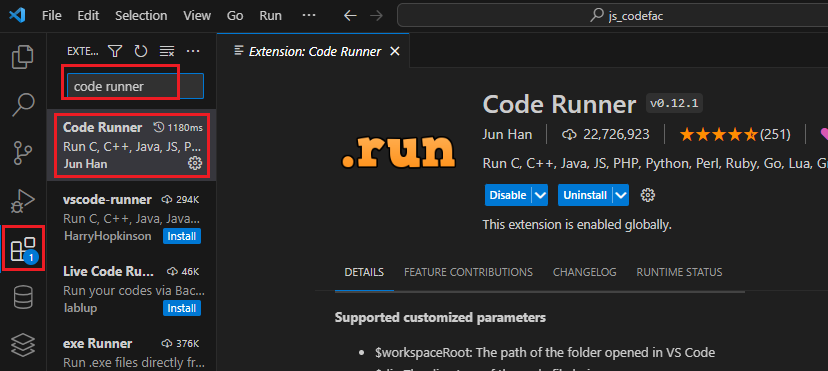Click the HarryHopkinson publisher name

click(x=108, y=236)
